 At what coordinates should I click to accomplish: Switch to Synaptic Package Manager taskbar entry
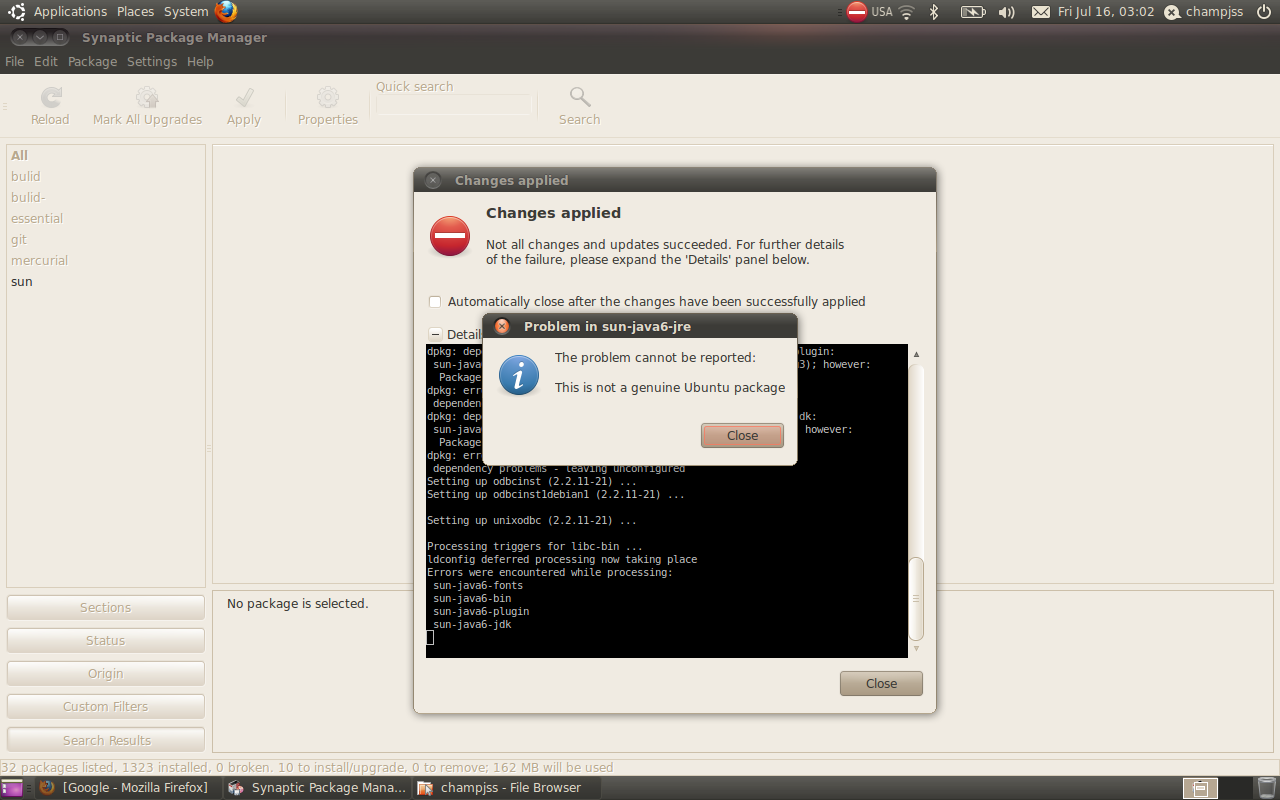tap(317, 788)
